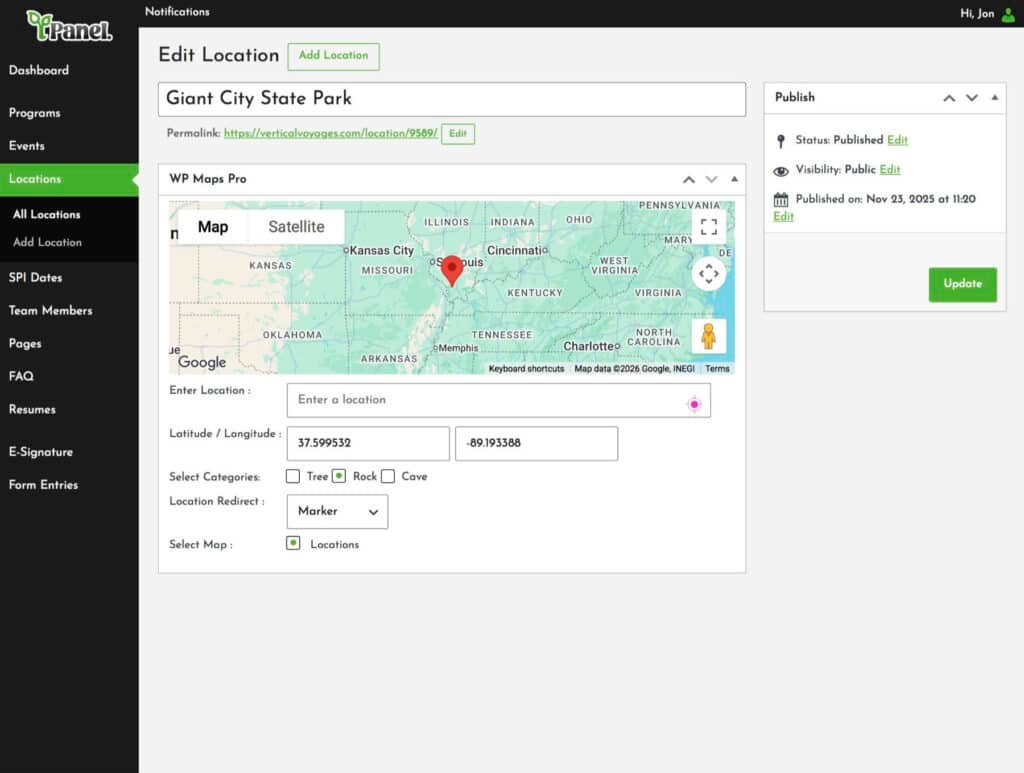The width and height of the screenshot is (1024, 773).
Task: Click the Update button
Action: coord(963,284)
